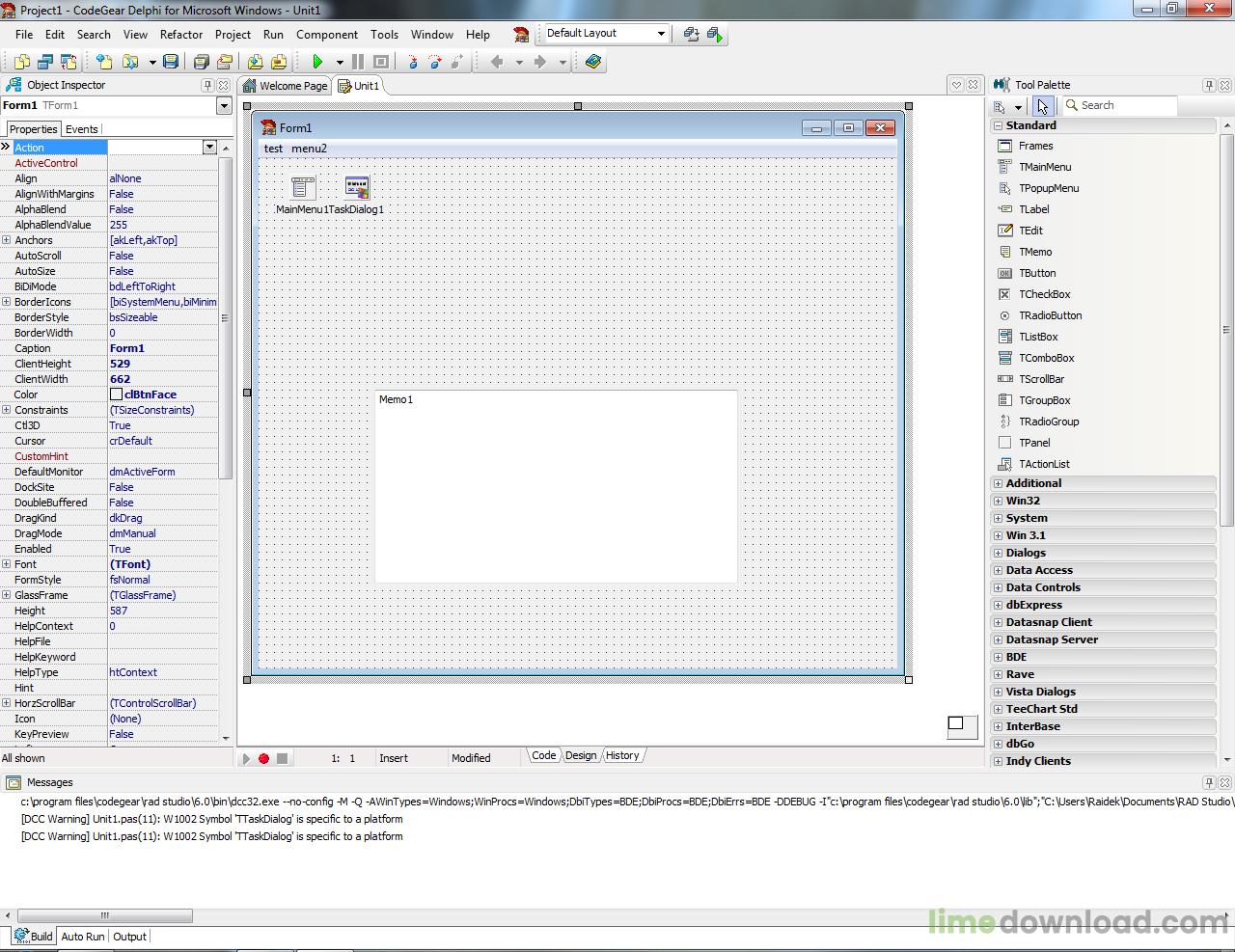
Task: Open the Project menu
Action: click(233, 35)
